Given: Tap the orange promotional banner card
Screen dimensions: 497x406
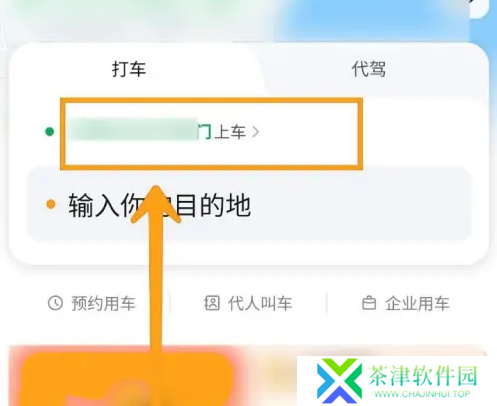Looking at the screenshot, I should (x=127, y=378).
